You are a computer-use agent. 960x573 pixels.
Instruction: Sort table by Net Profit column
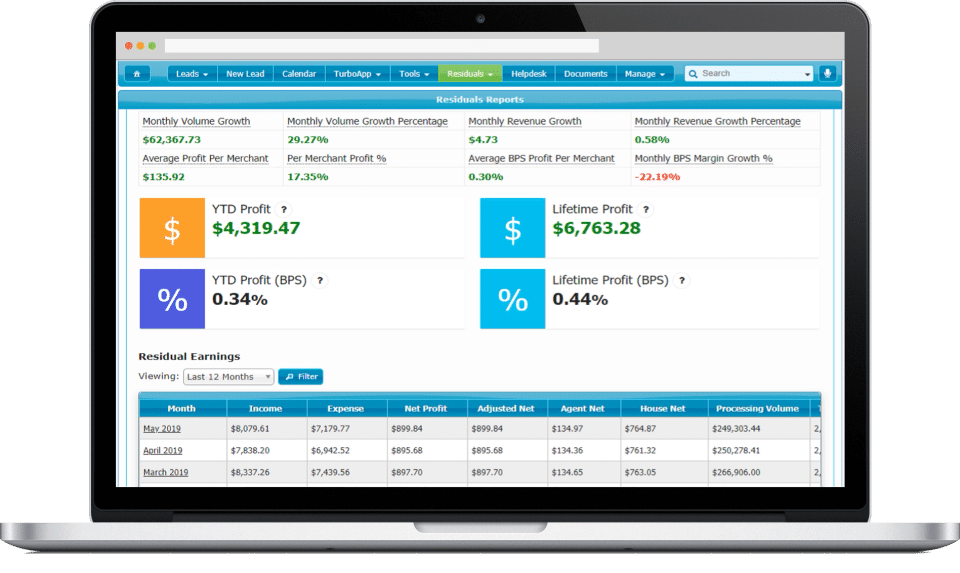(x=426, y=408)
